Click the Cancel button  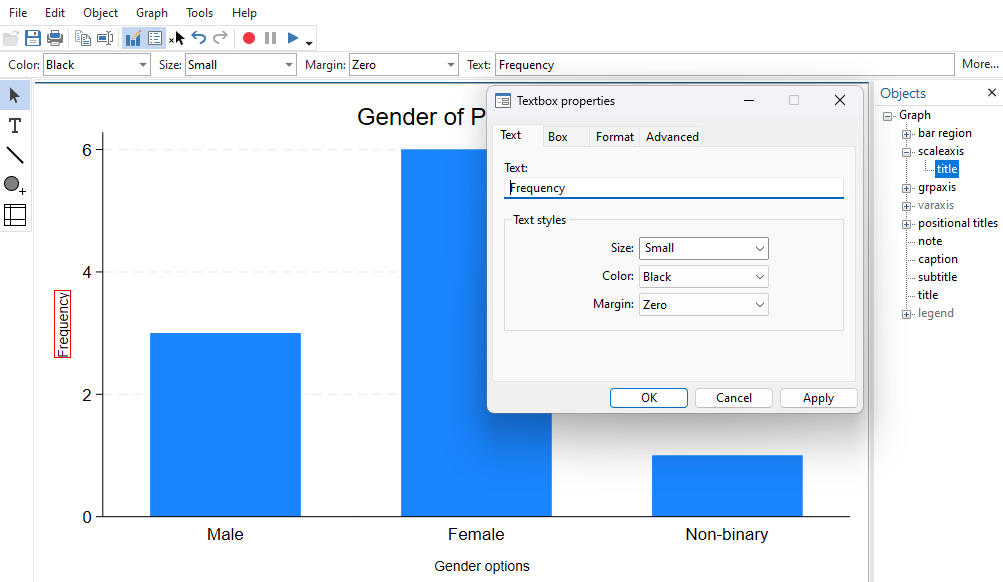point(734,398)
